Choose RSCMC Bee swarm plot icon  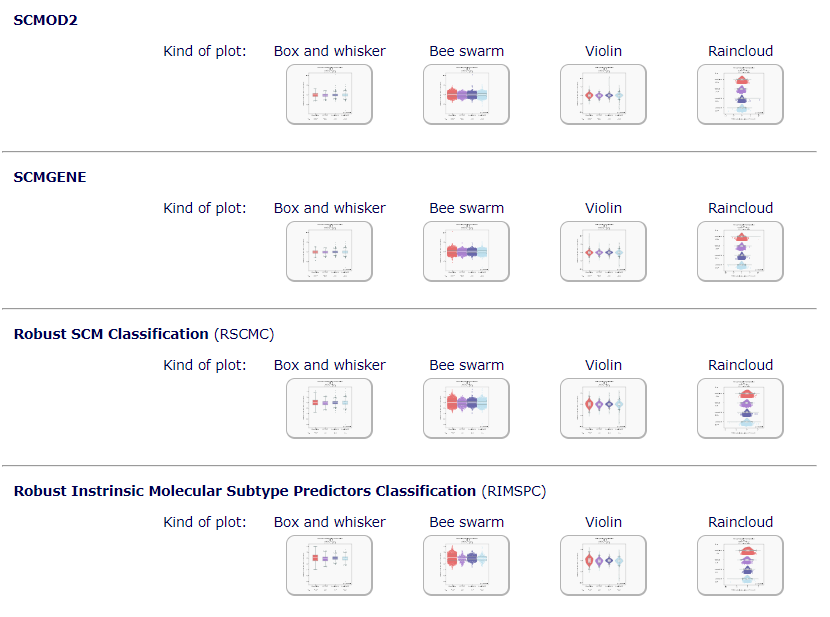466,409
